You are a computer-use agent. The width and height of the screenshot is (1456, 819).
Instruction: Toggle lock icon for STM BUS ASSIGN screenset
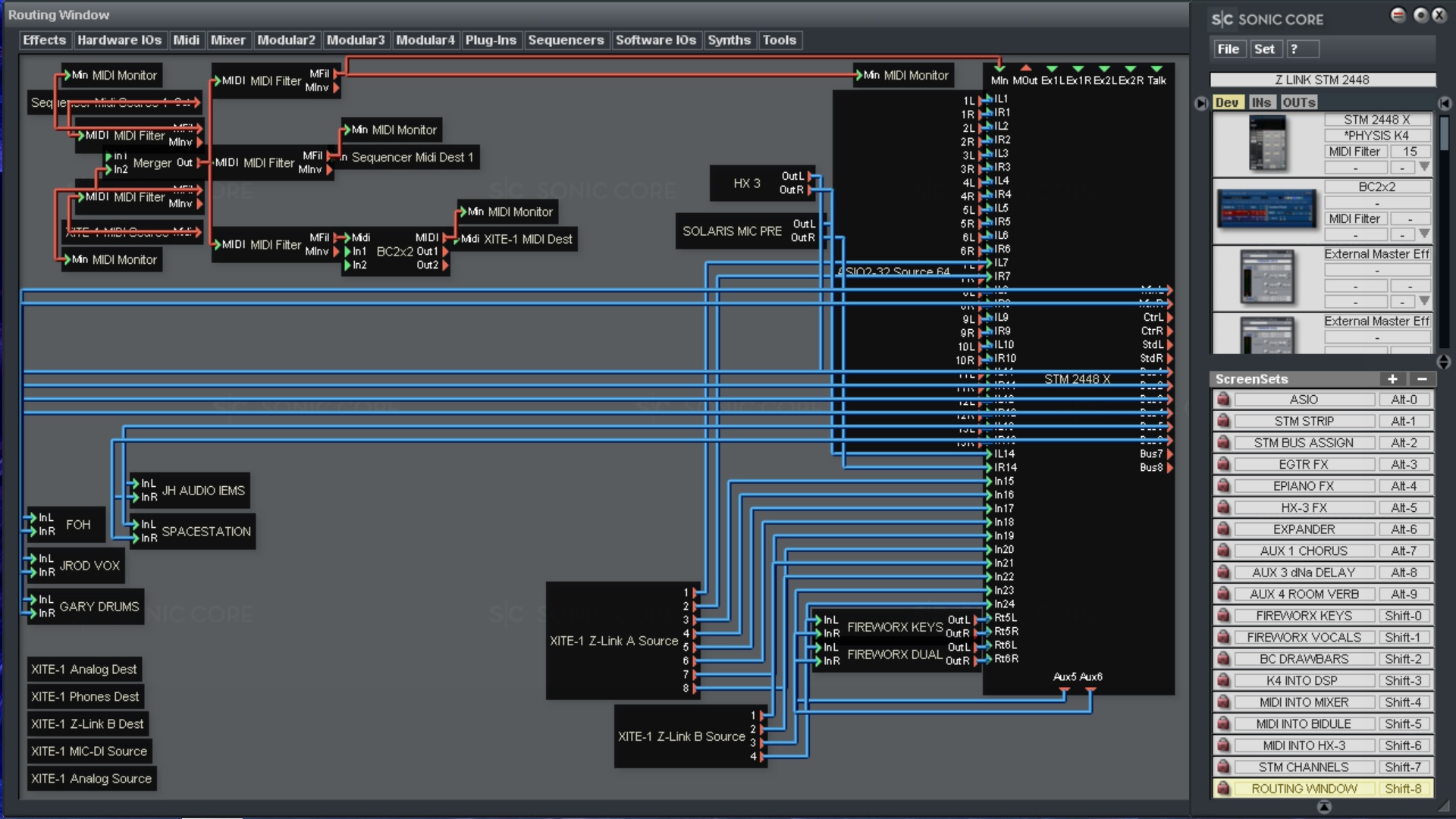[x=1222, y=443]
